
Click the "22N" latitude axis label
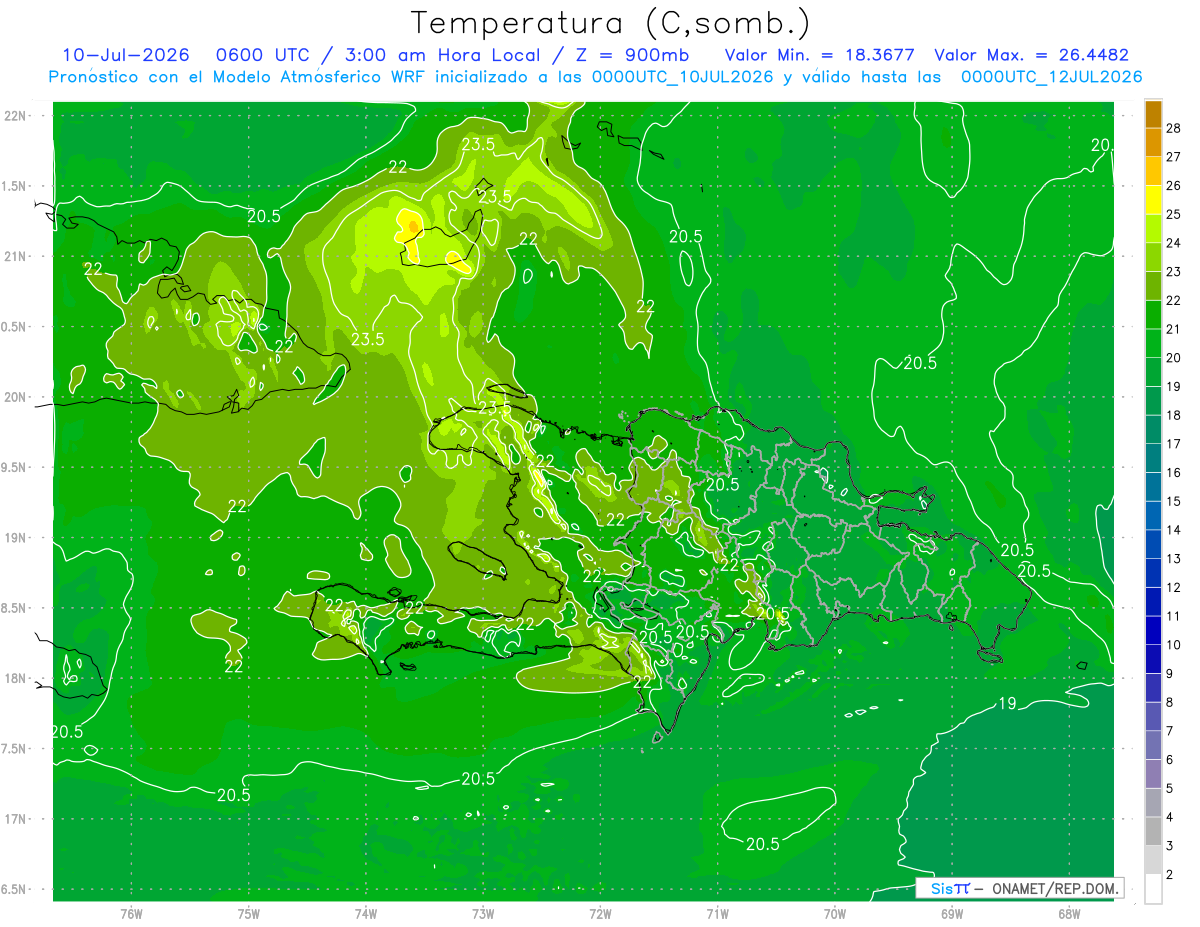tap(15, 116)
